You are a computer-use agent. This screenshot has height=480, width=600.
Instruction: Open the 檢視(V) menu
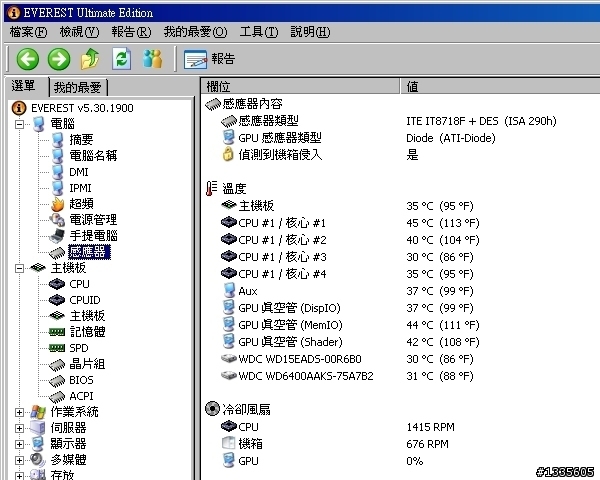point(79,32)
